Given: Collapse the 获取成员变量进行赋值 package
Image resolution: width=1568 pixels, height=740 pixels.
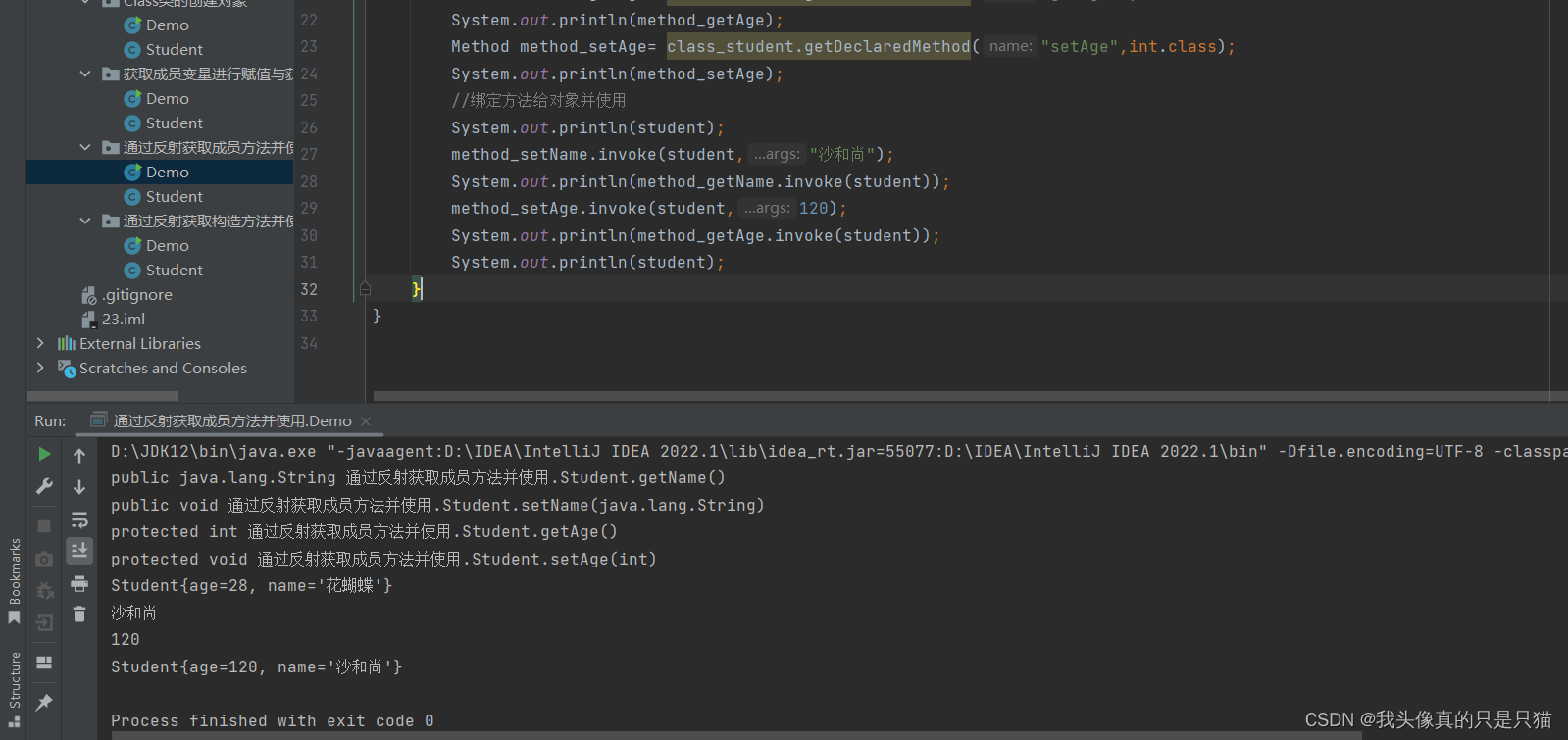Looking at the screenshot, I should point(85,74).
